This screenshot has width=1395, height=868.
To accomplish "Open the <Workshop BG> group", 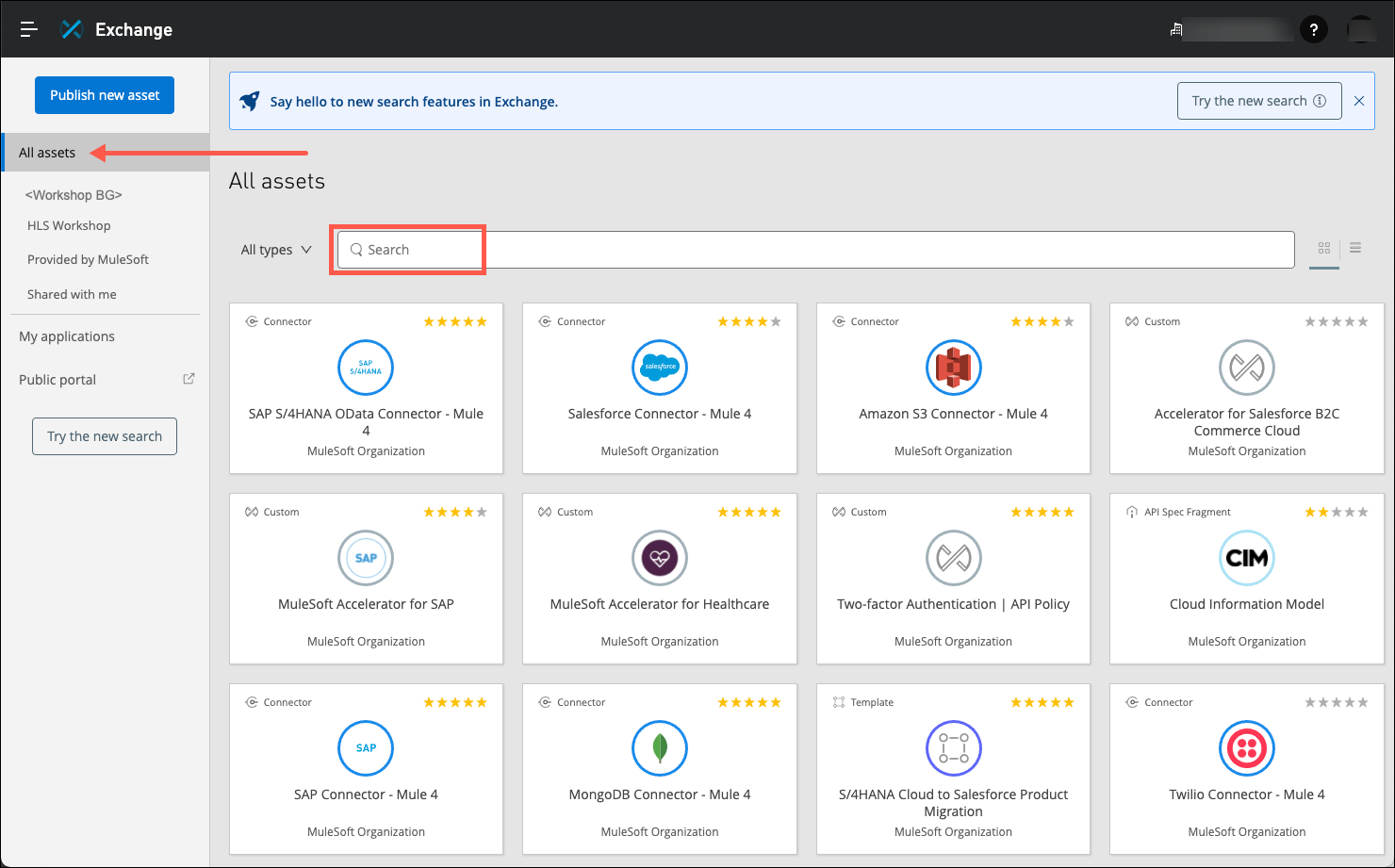I will click(x=74, y=195).
